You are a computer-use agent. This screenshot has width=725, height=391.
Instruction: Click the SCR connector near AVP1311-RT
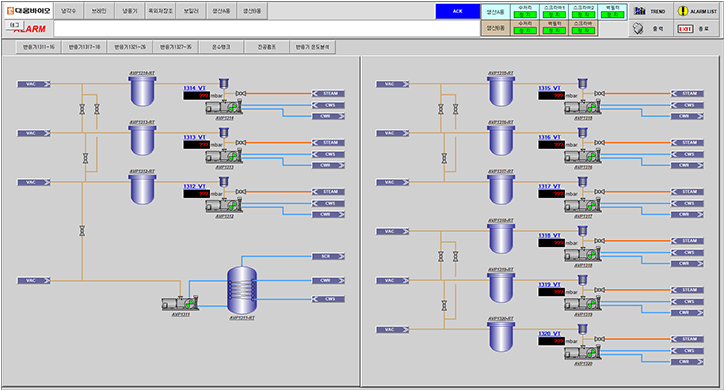[328, 256]
